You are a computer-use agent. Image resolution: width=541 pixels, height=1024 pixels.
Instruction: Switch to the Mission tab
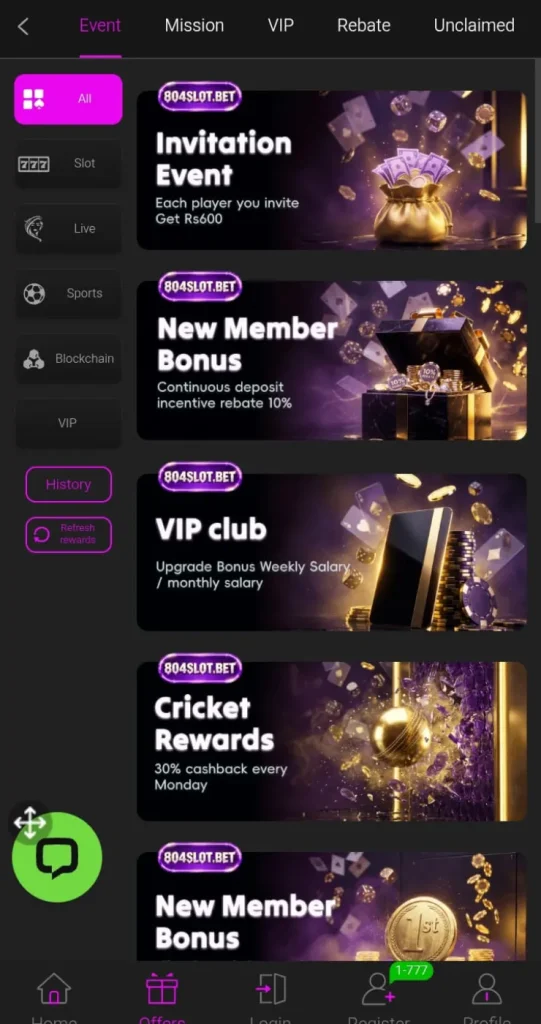194,25
